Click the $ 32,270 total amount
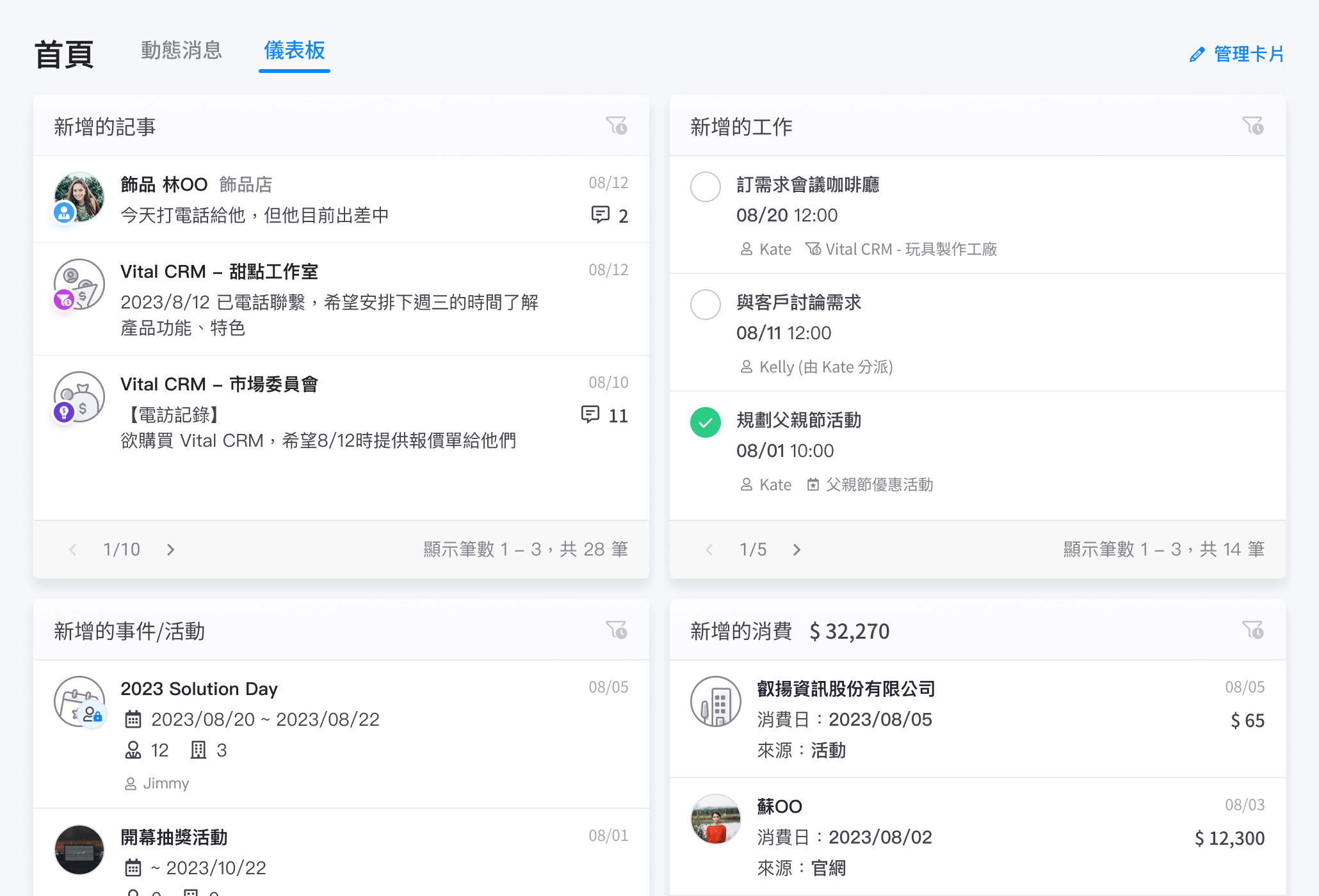This screenshot has width=1319, height=896. pyautogui.click(x=850, y=631)
